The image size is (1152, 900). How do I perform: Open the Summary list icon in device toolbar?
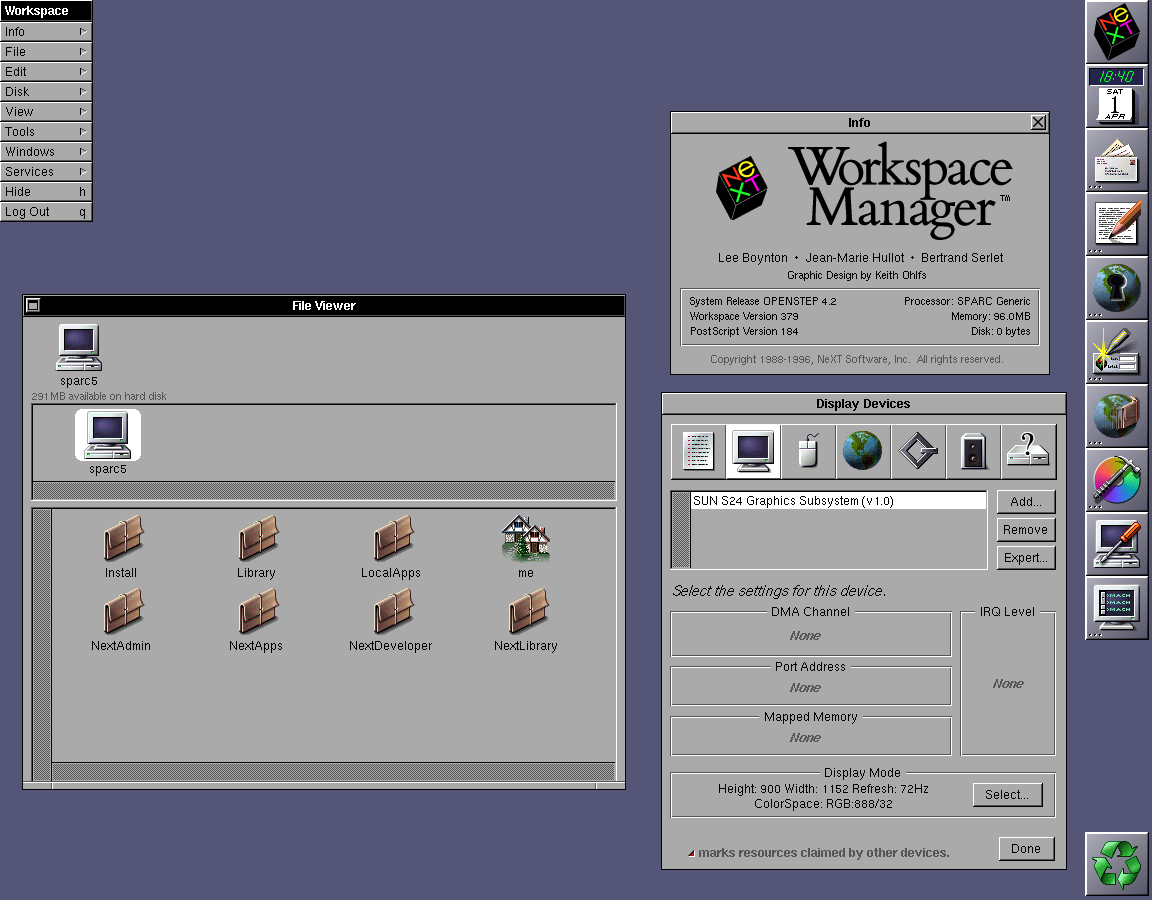pos(698,451)
